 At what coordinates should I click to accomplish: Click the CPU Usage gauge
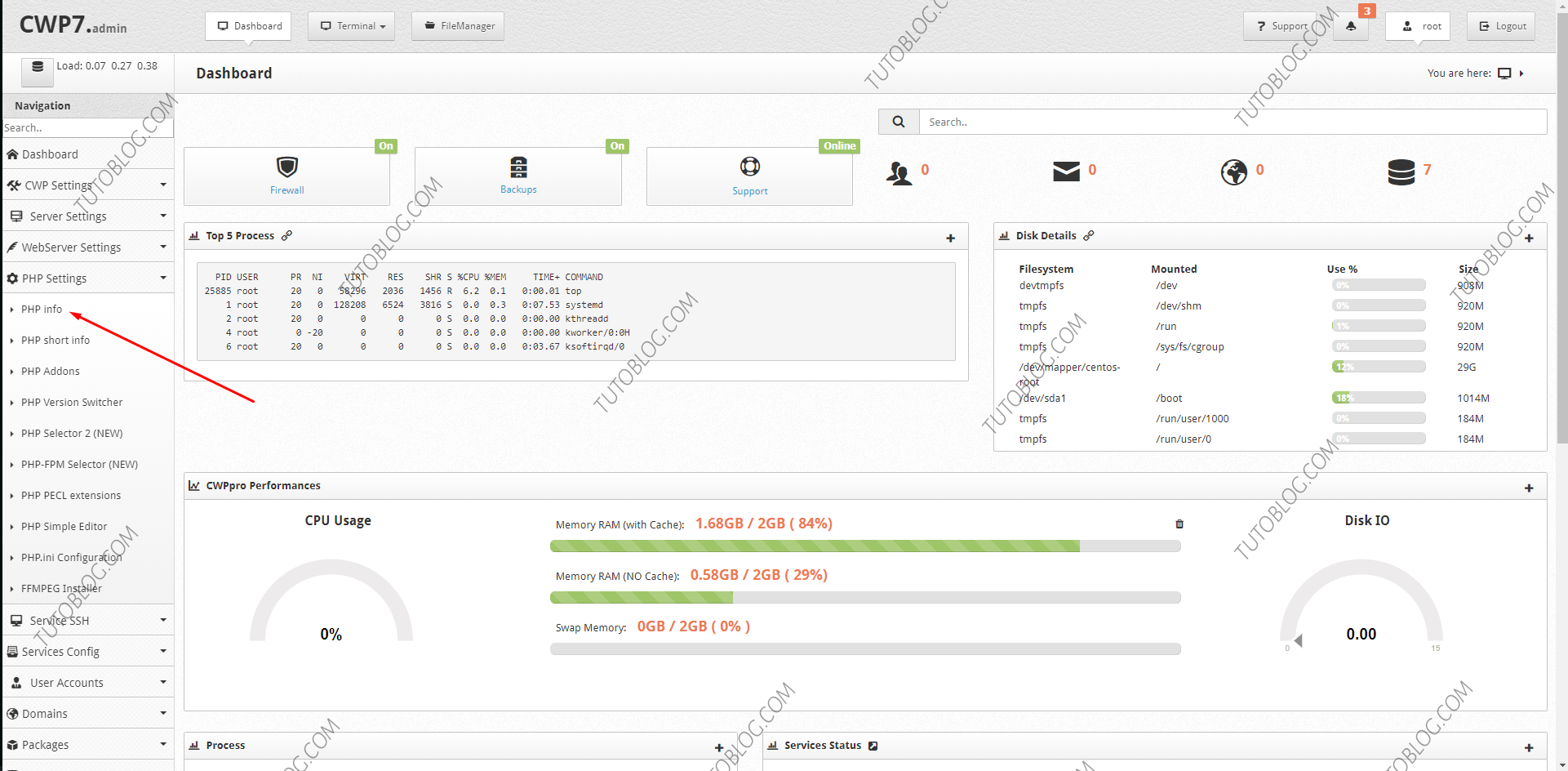(331, 602)
